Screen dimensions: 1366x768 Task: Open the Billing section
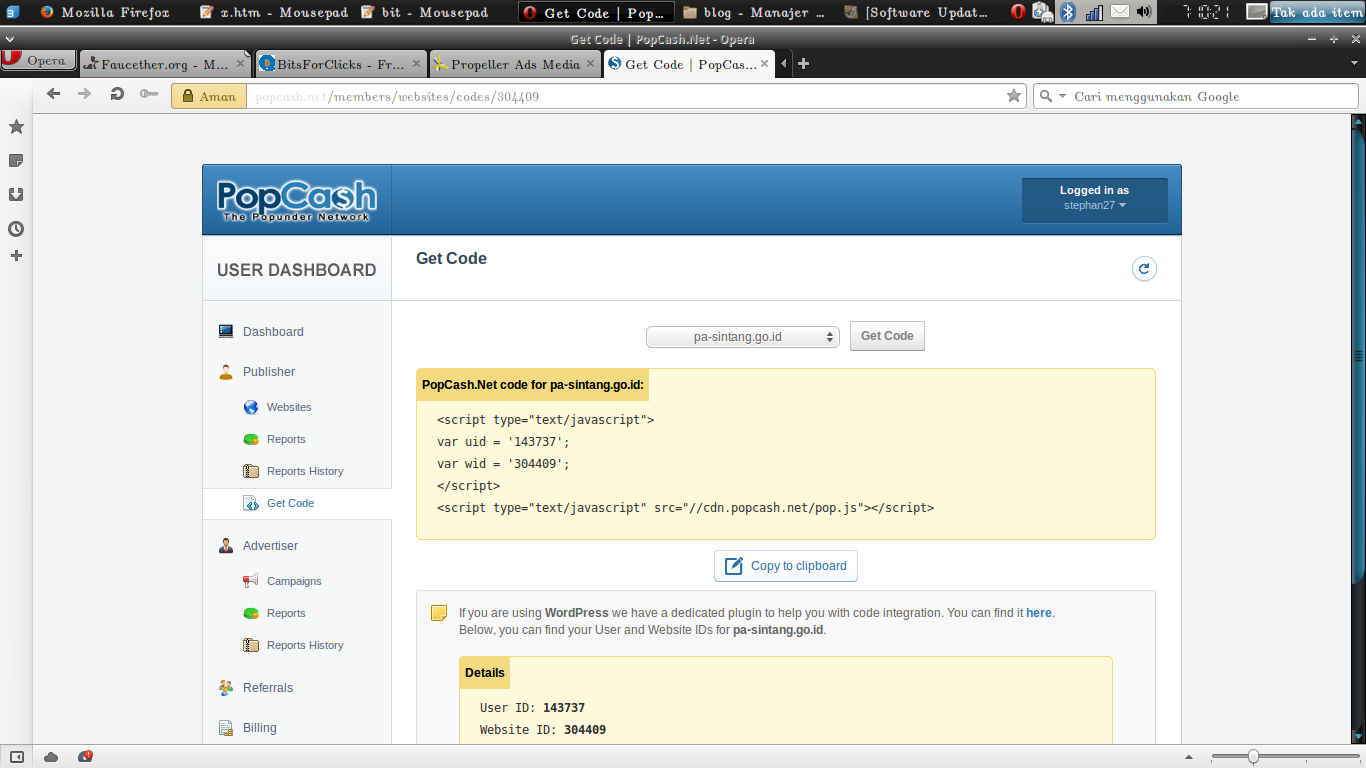tap(259, 728)
